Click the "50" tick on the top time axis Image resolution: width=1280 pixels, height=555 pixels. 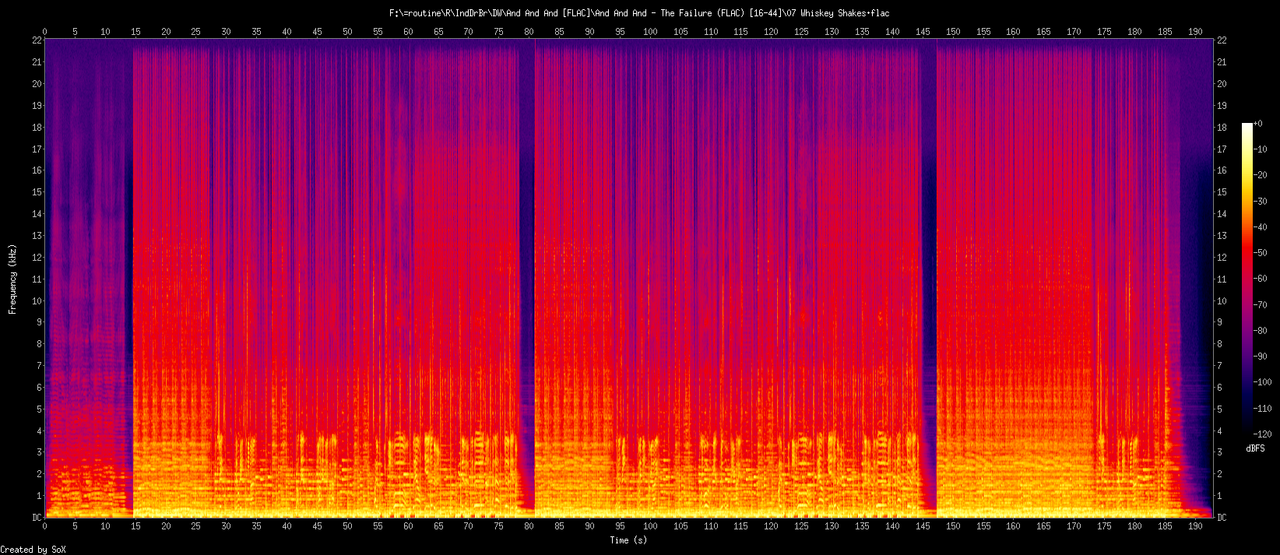click(x=348, y=31)
